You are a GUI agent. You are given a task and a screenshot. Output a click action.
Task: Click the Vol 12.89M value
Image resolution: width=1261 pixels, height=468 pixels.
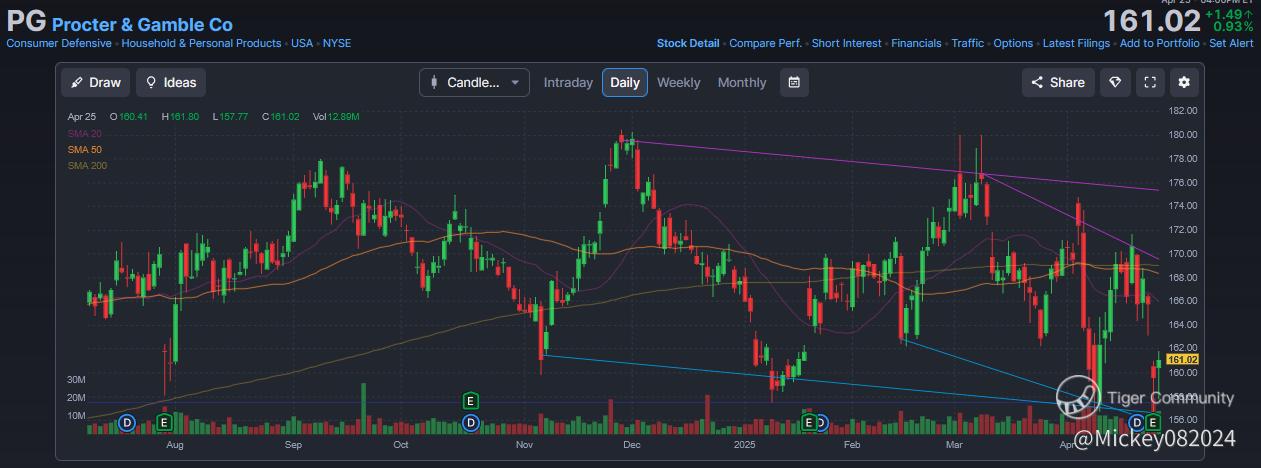click(x=336, y=117)
